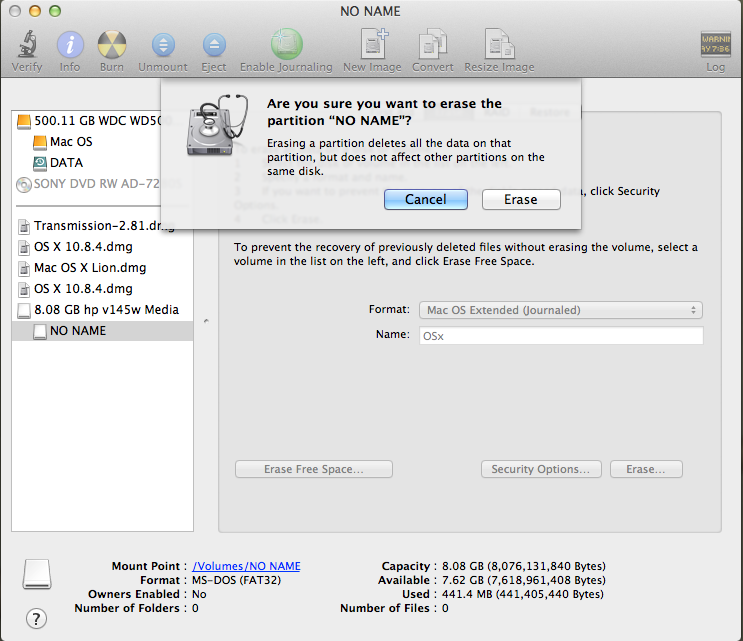Select the NO NAME partition
Image resolution: width=743 pixels, height=641 pixels.
102,331
